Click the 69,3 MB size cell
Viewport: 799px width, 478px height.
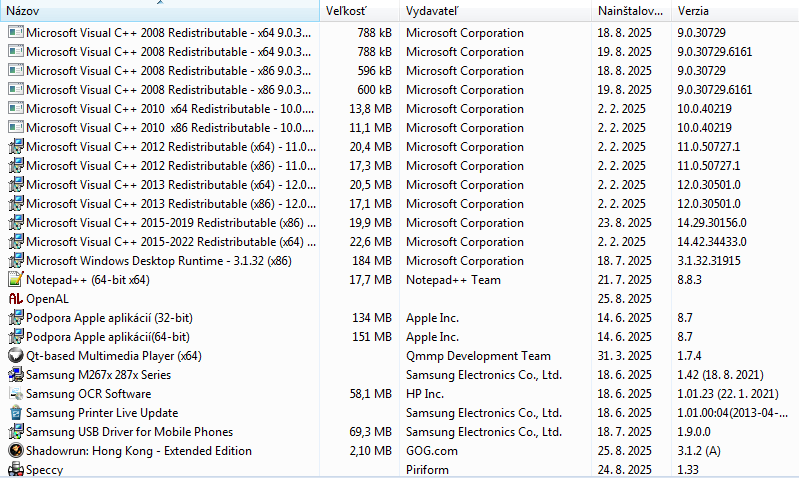point(370,432)
